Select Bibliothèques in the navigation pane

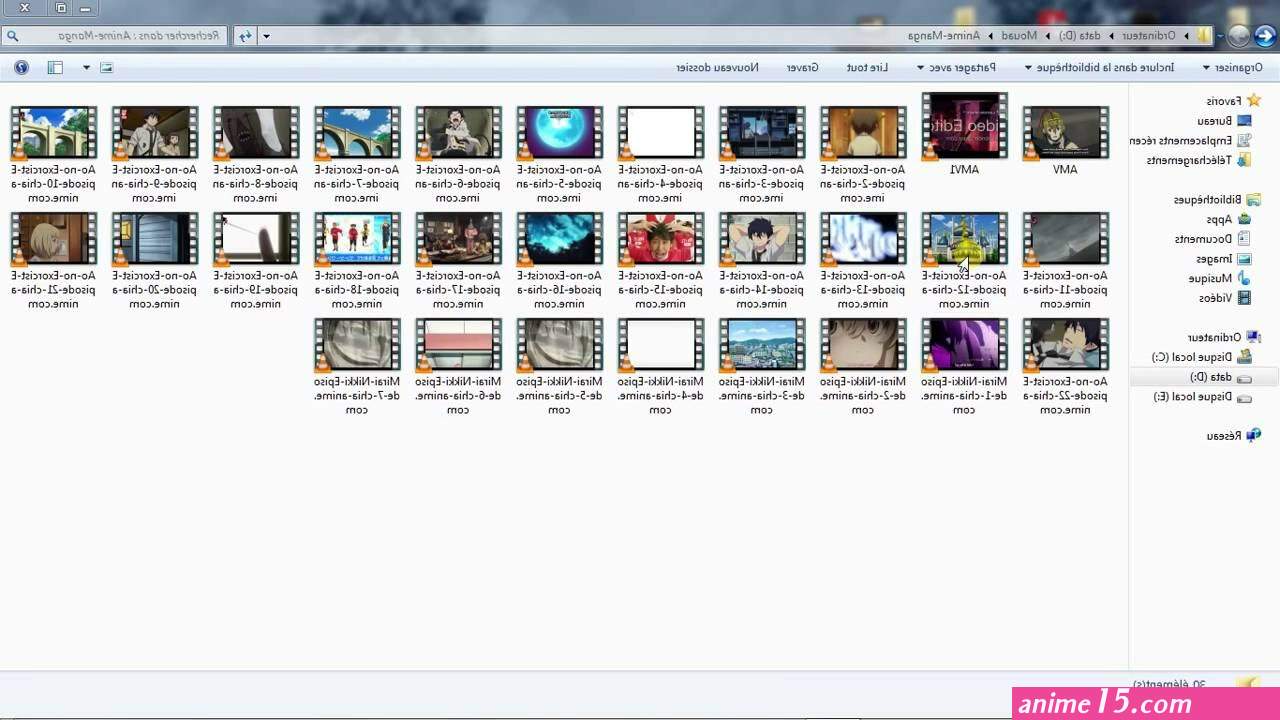1217,200
